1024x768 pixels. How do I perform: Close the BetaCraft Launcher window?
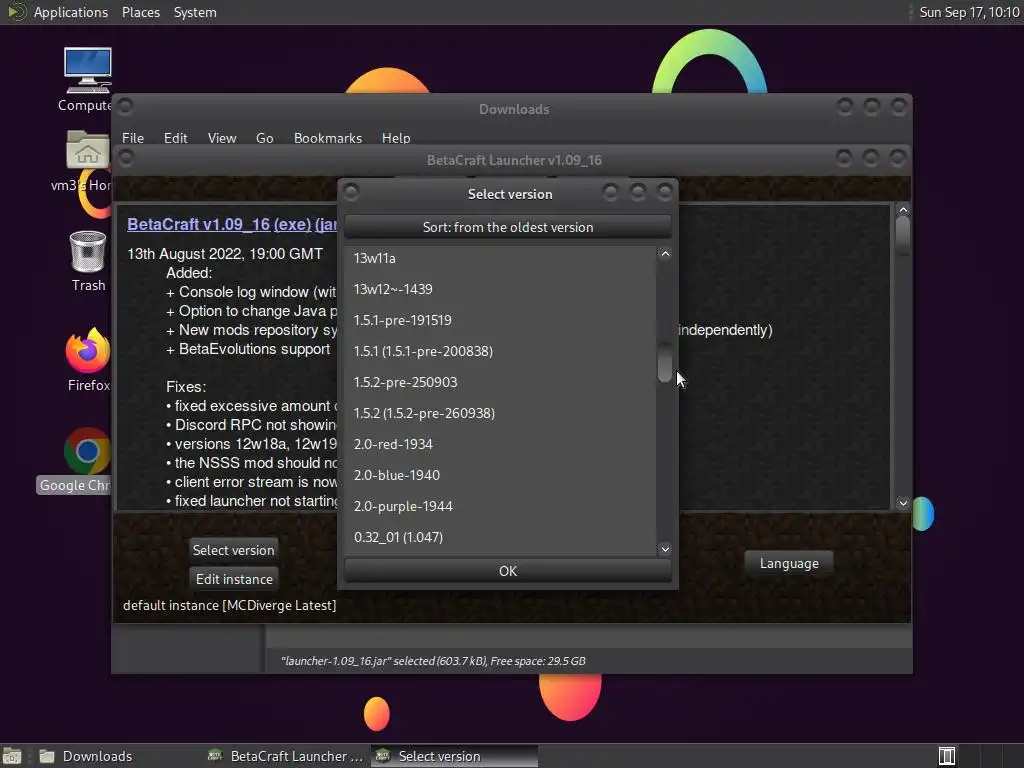pyautogui.click(x=898, y=157)
